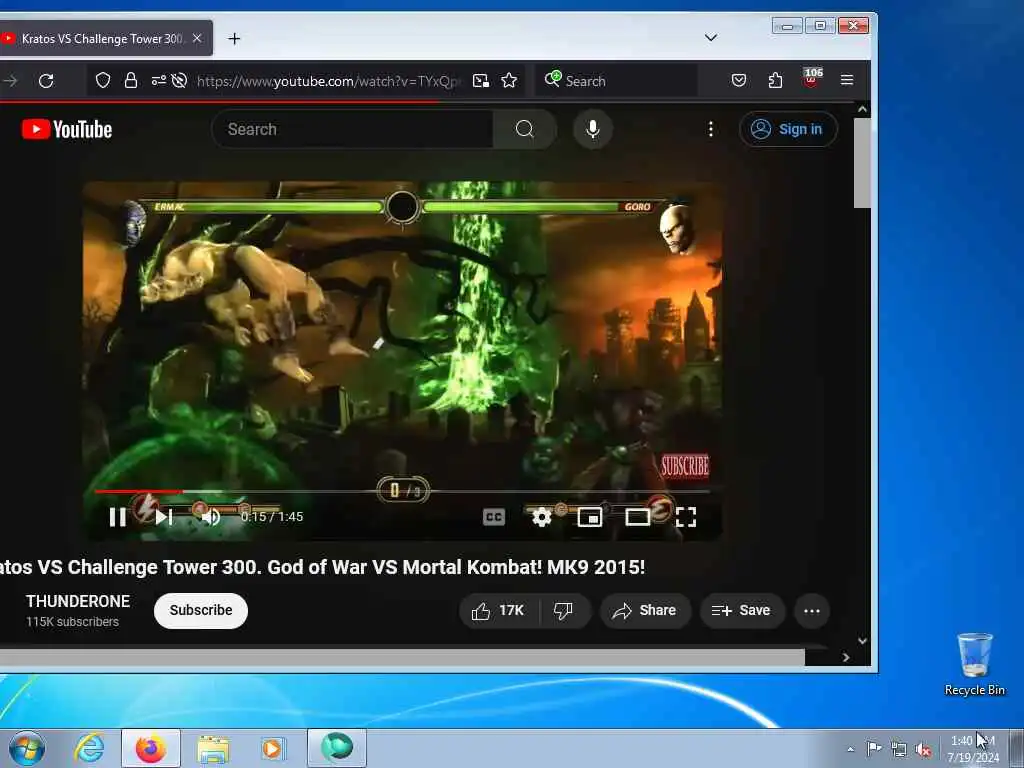Image resolution: width=1024 pixels, height=768 pixels.
Task: Open Firefox hamburger application menu
Action: tap(847, 80)
